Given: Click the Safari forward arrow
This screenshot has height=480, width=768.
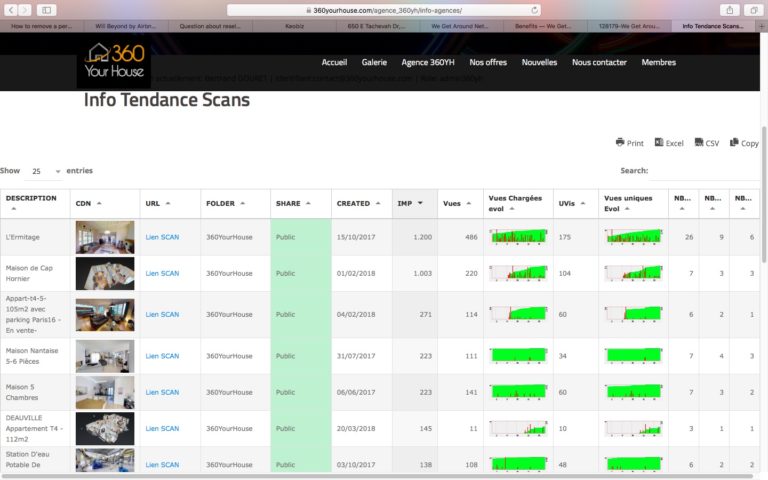Looking at the screenshot, I should tap(24, 10).
